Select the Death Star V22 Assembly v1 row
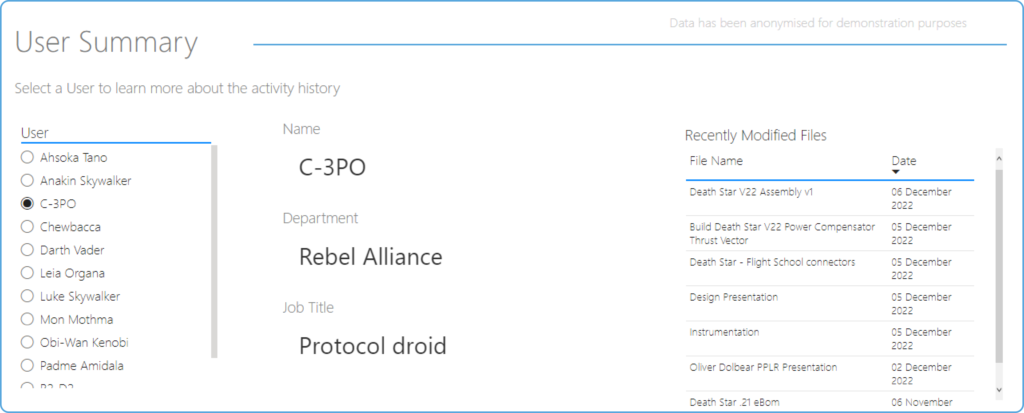 point(829,198)
